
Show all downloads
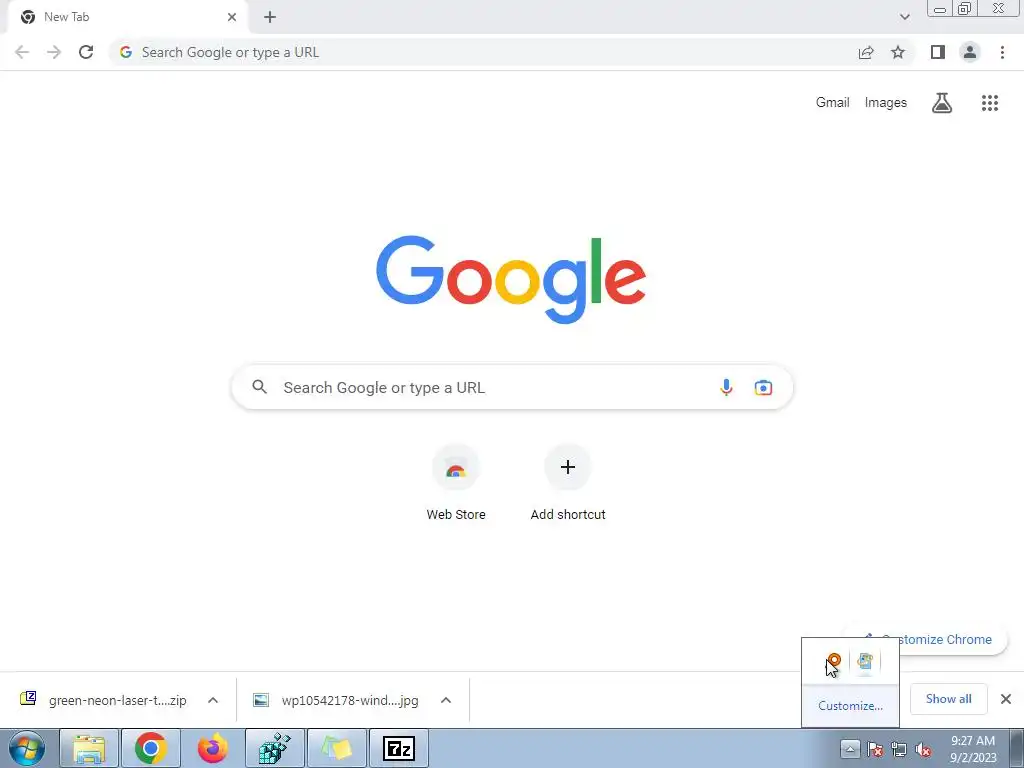pyautogui.click(x=948, y=699)
